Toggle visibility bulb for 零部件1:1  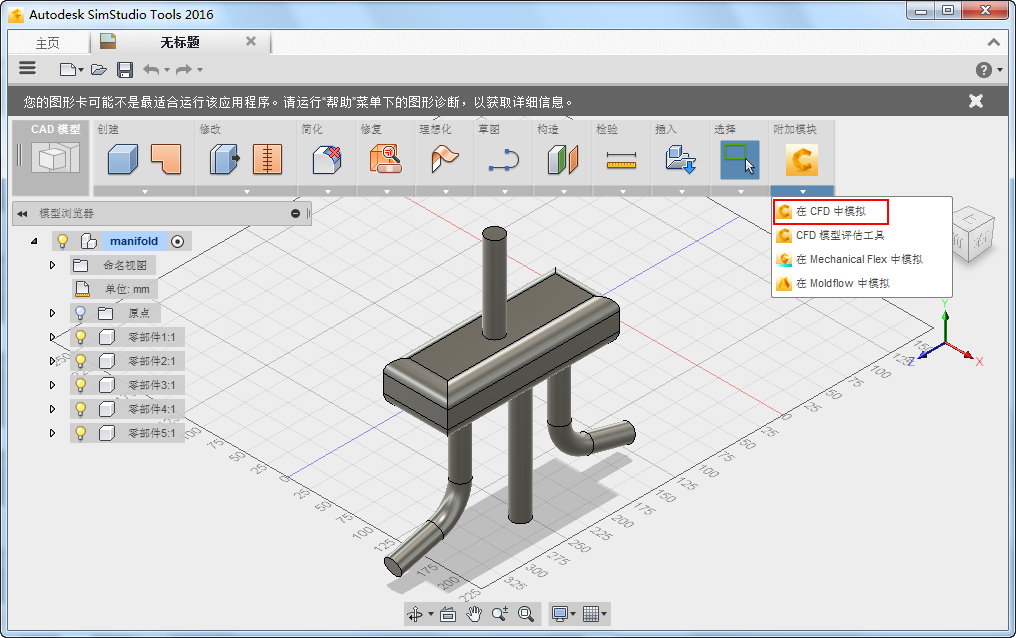pyautogui.click(x=81, y=337)
